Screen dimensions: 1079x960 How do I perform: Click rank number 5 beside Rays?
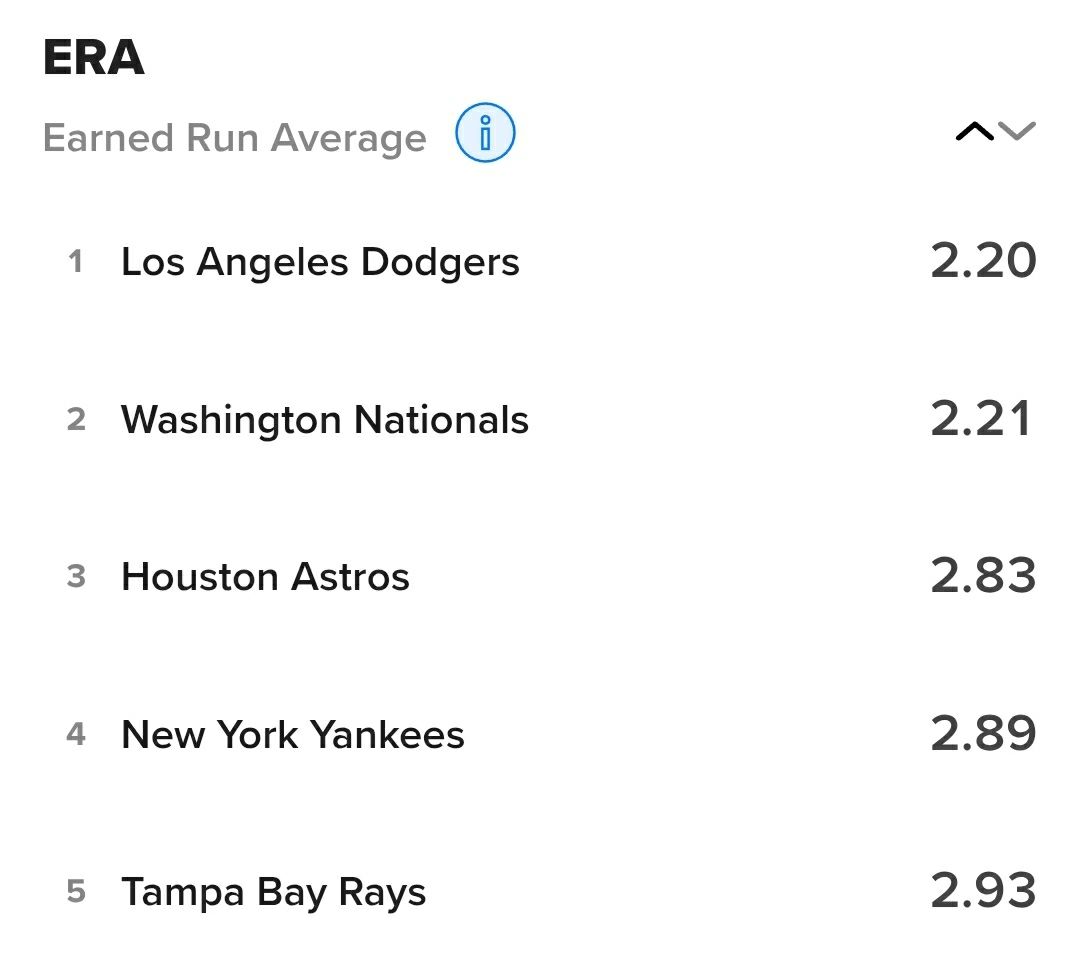click(76, 892)
